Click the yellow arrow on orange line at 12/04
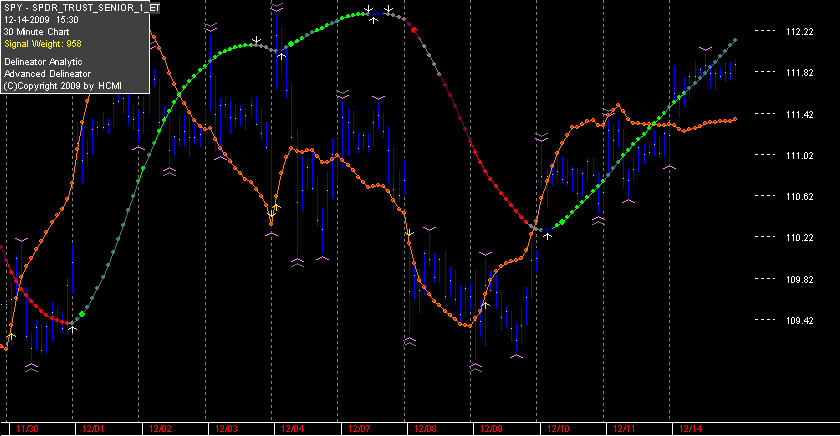This screenshot has width=840, height=436. pyautogui.click(x=274, y=211)
